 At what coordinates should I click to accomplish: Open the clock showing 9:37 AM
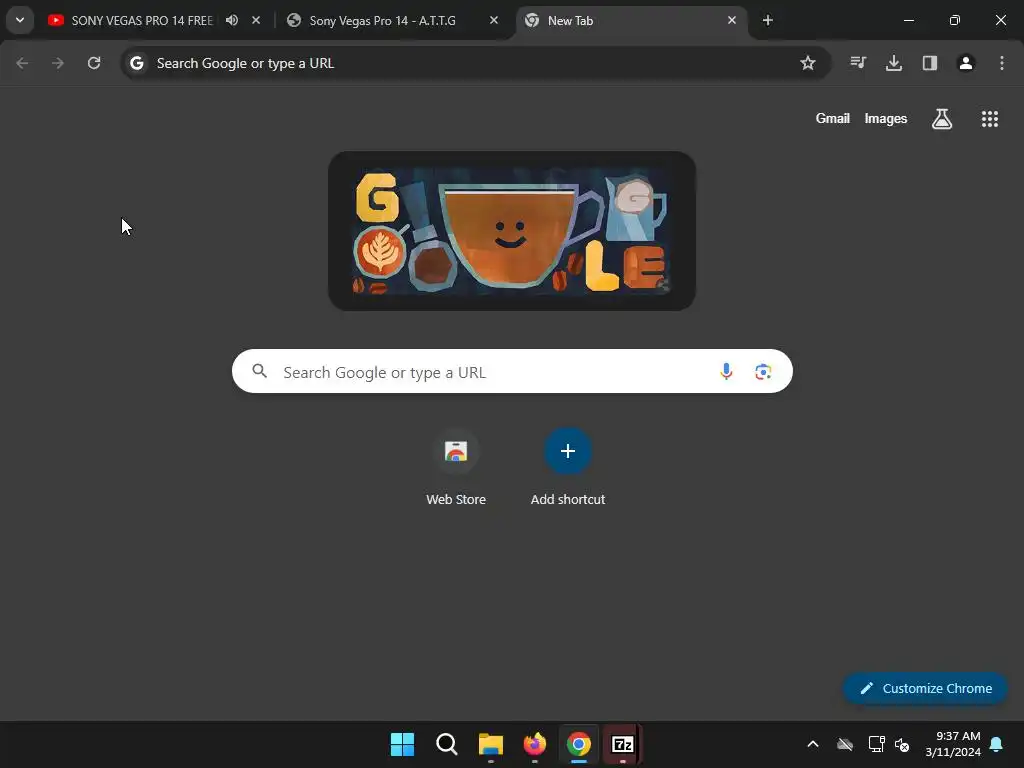click(953, 744)
